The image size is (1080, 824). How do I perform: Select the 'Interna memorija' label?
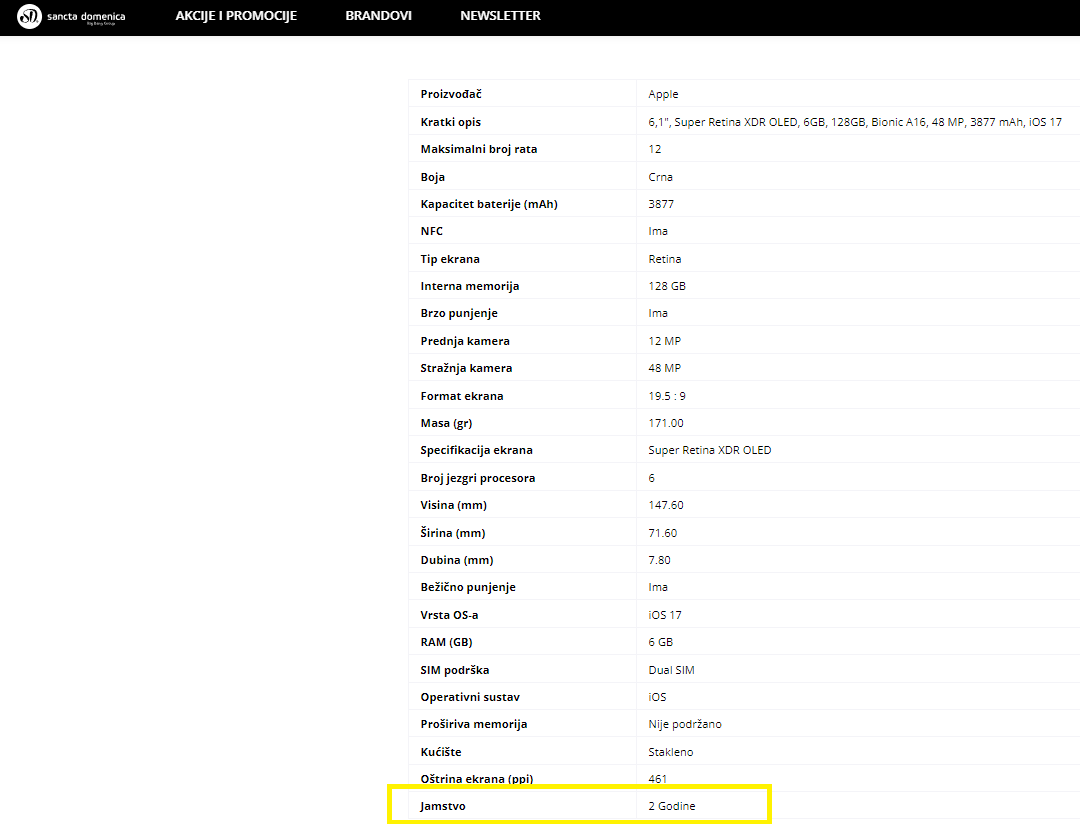470,286
